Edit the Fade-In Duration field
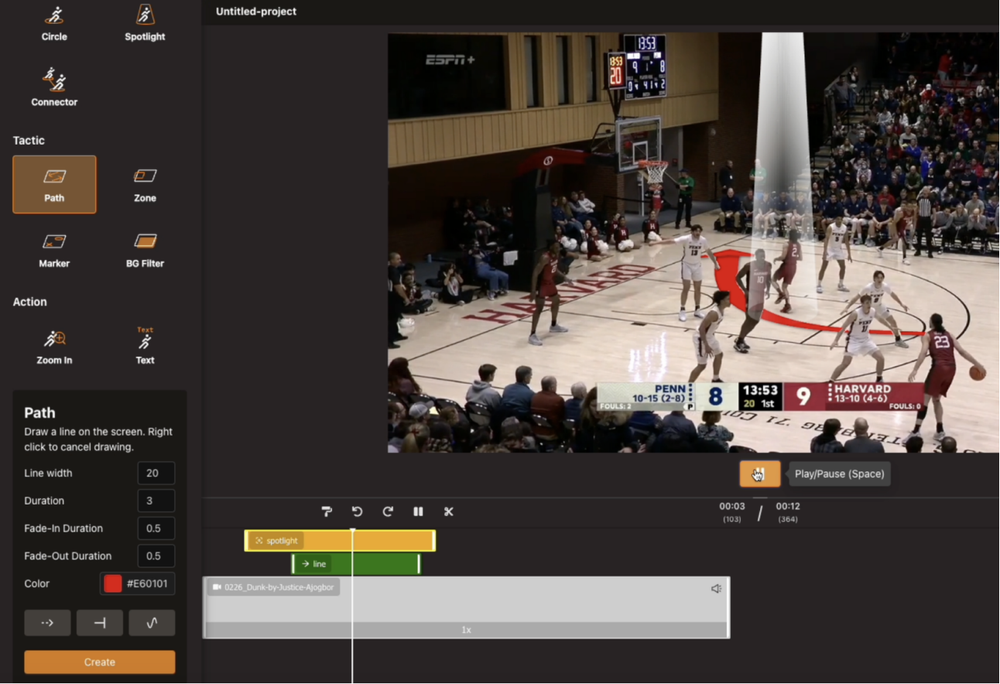This screenshot has height=684, width=1000. point(156,528)
